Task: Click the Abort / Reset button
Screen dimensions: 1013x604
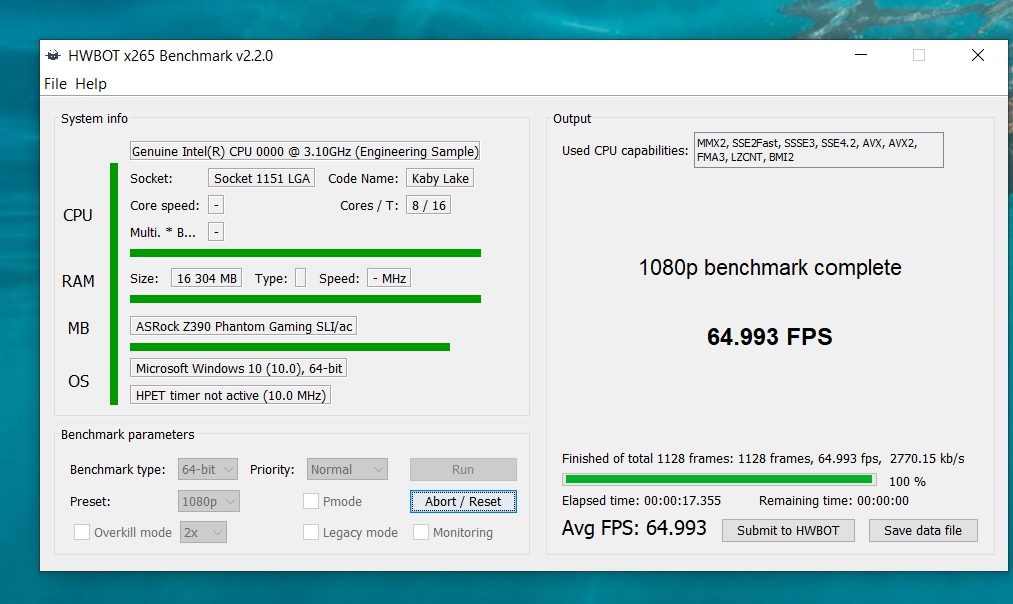Action: [463, 501]
